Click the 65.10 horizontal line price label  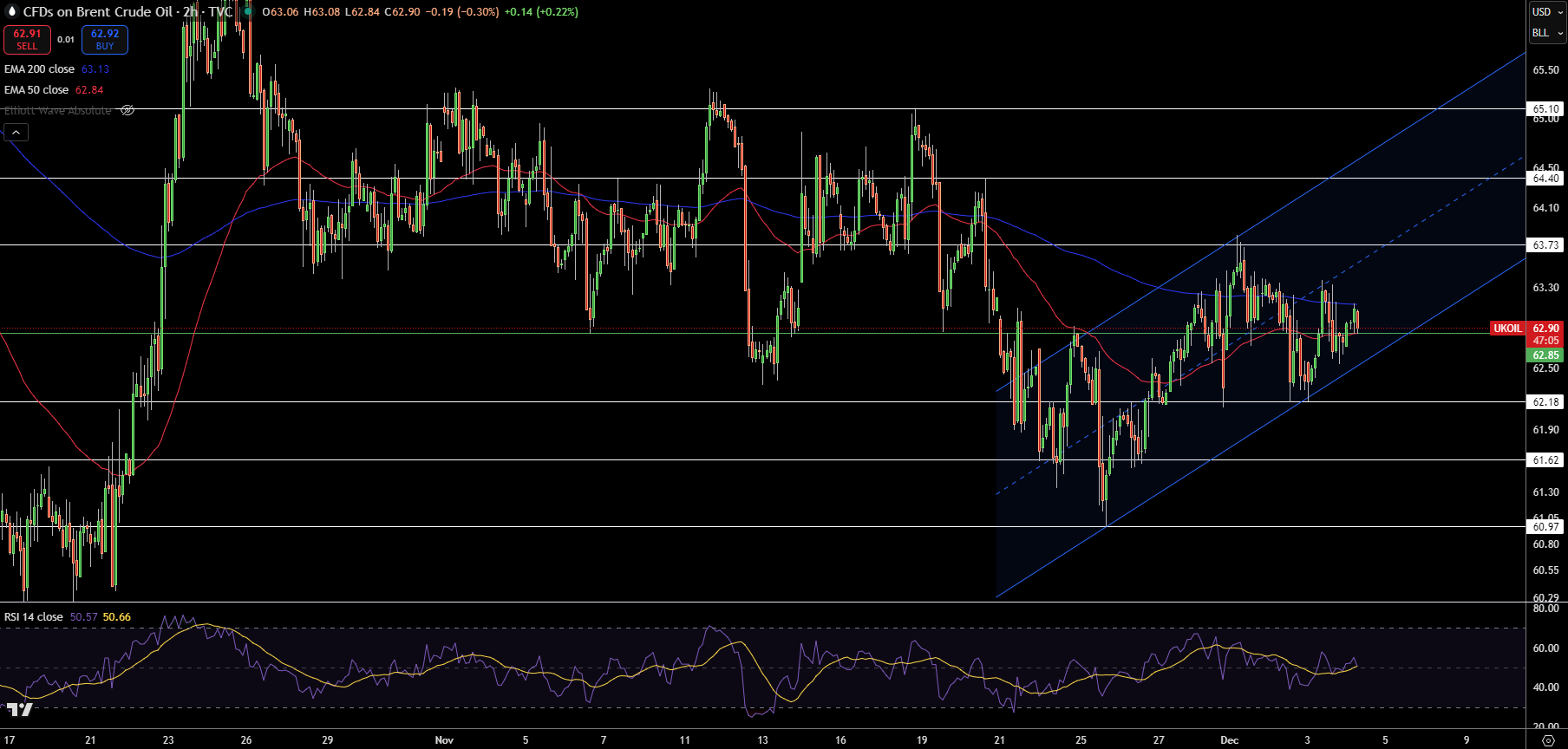(1545, 109)
